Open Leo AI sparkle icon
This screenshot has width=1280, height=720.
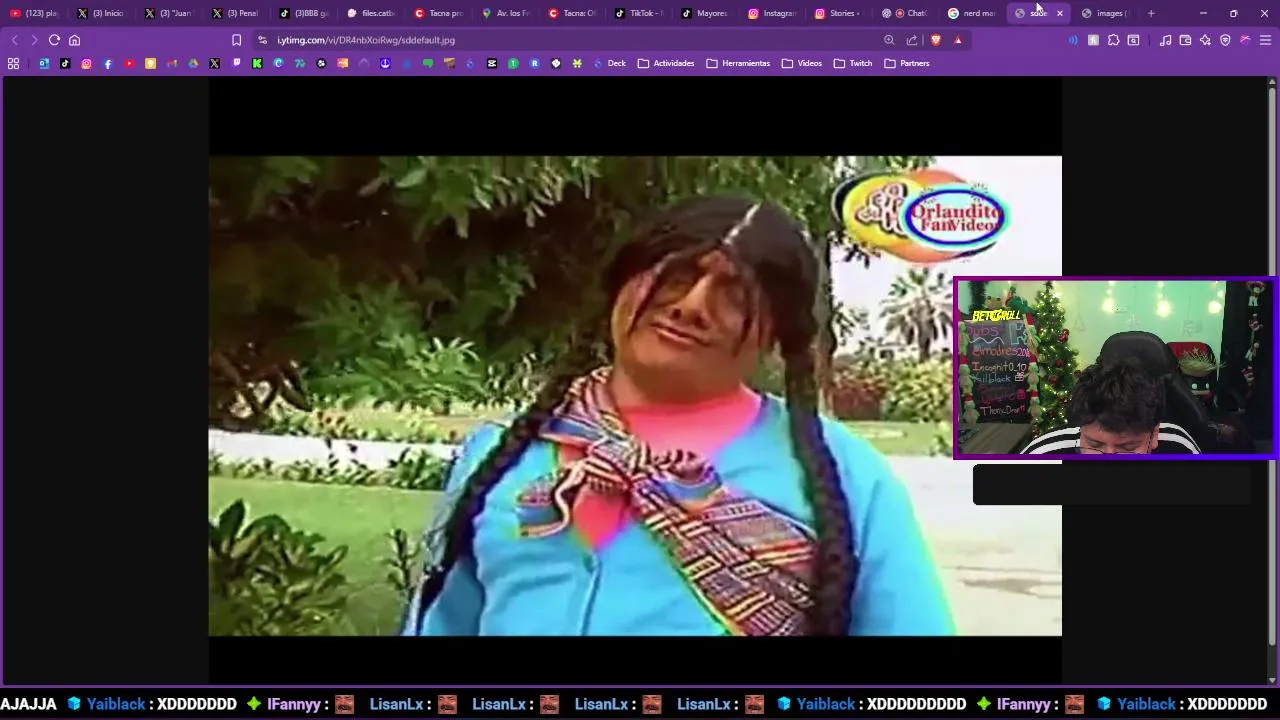pos(1205,40)
